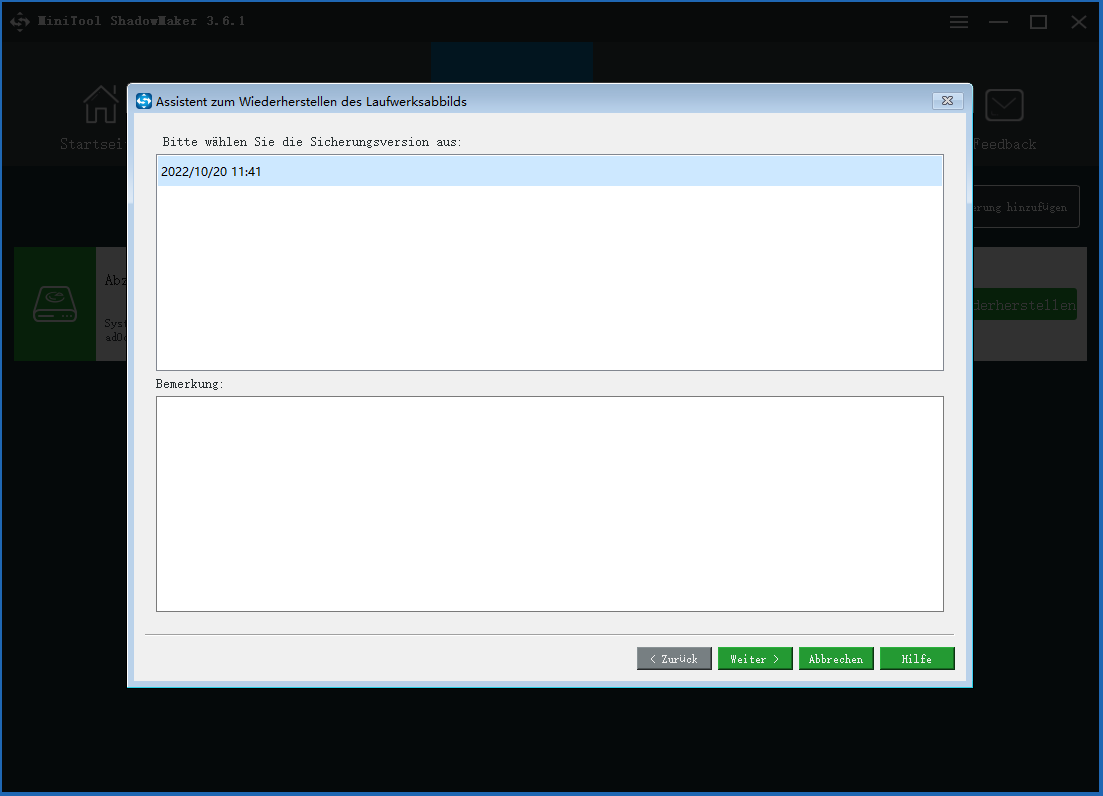The height and width of the screenshot is (796, 1103).
Task: Minimize the ShadowMaker window
Action: [999, 22]
